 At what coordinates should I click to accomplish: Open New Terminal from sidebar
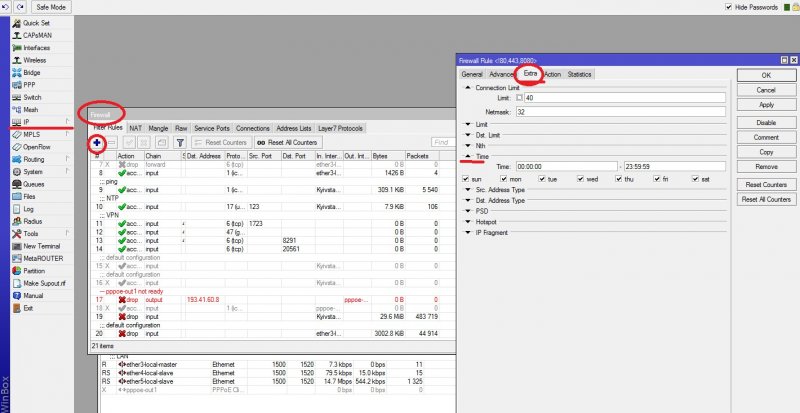[x=43, y=245]
